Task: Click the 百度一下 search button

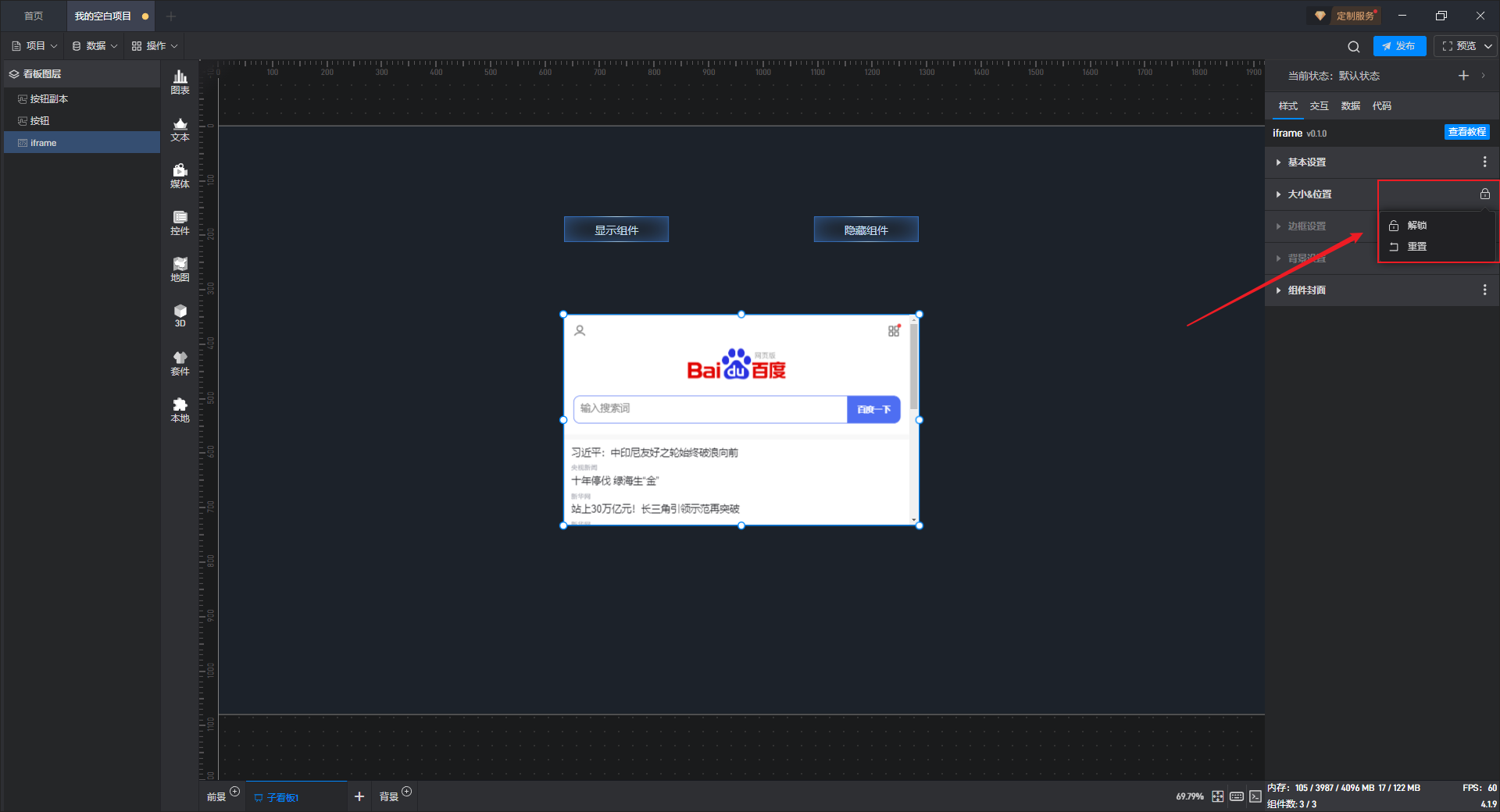Action: [x=873, y=409]
